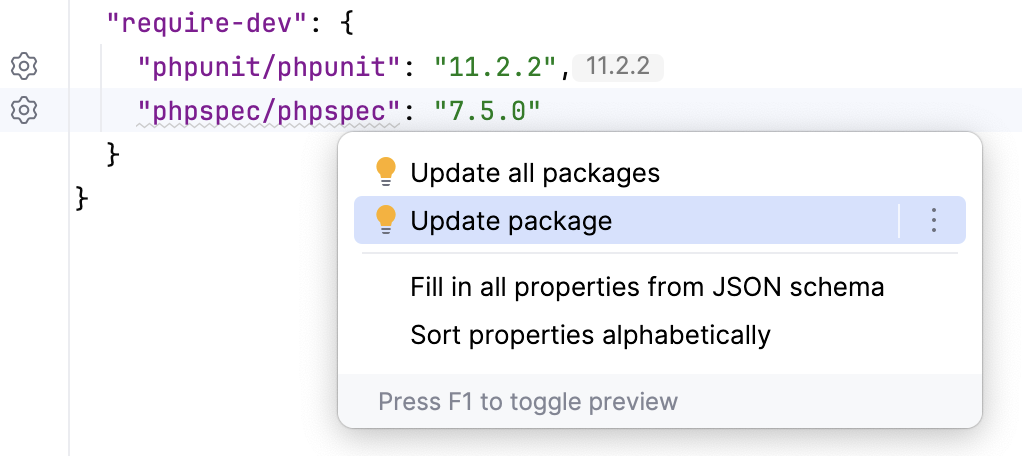Choose Sort properties alphabetically
Screen dimensions: 1022x456
click(x=590, y=334)
